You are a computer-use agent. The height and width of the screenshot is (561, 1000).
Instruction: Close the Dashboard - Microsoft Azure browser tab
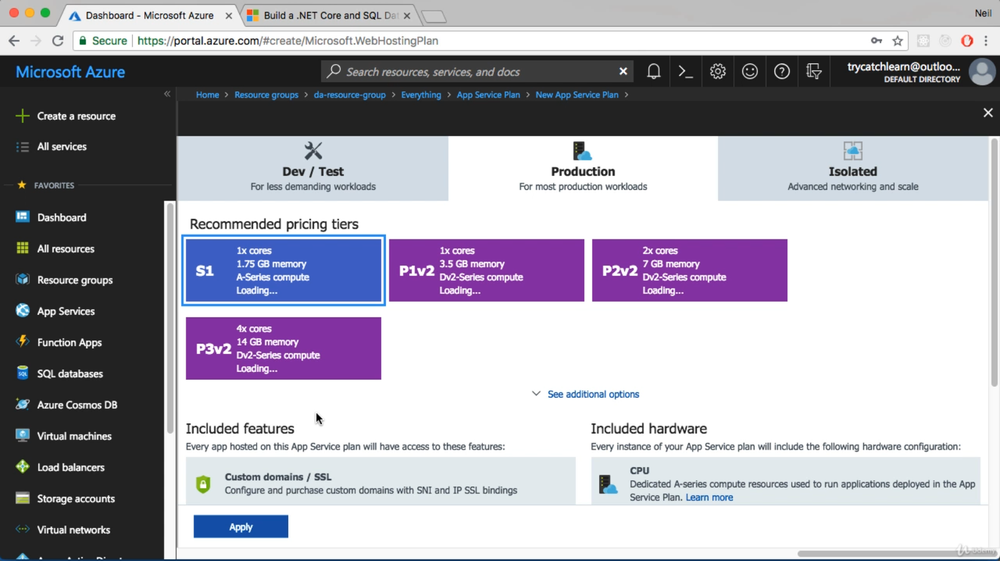228,15
